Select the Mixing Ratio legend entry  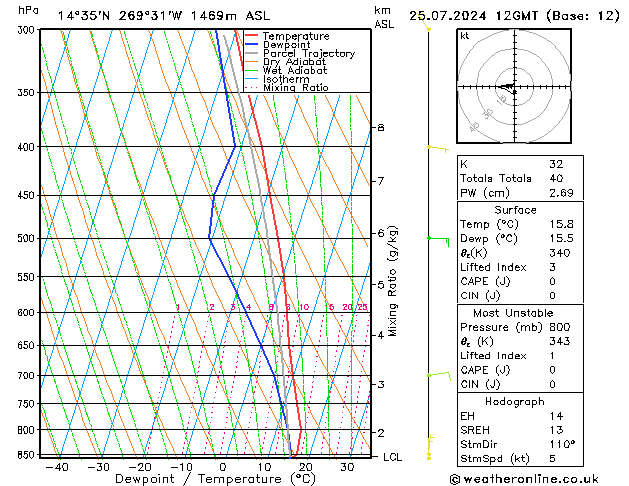tap(295, 88)
